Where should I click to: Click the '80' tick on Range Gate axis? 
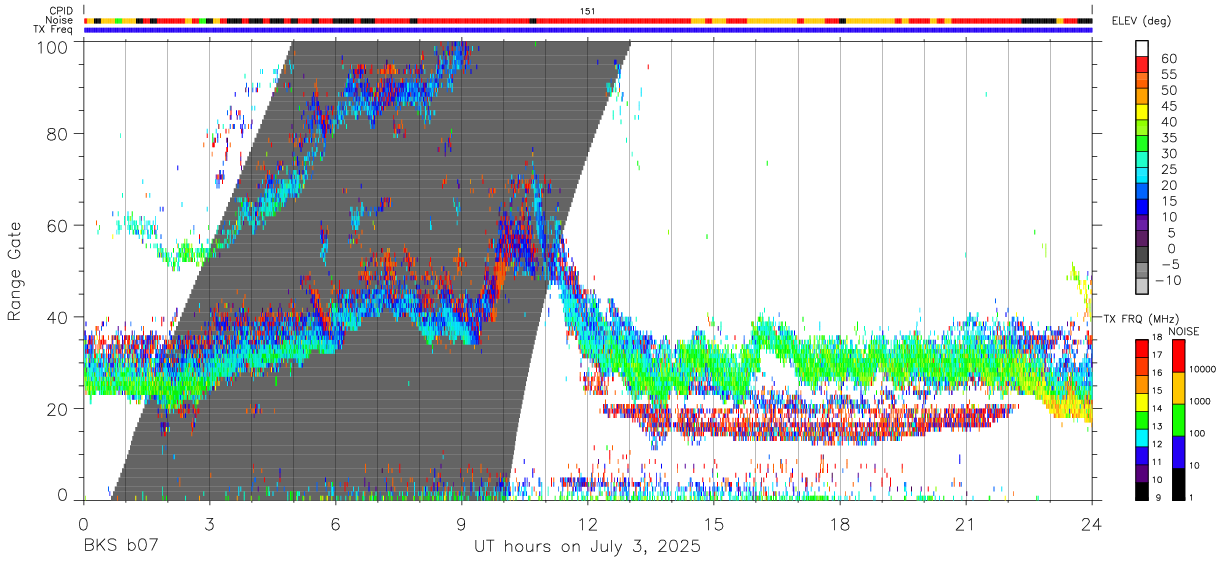coord(59,133)
